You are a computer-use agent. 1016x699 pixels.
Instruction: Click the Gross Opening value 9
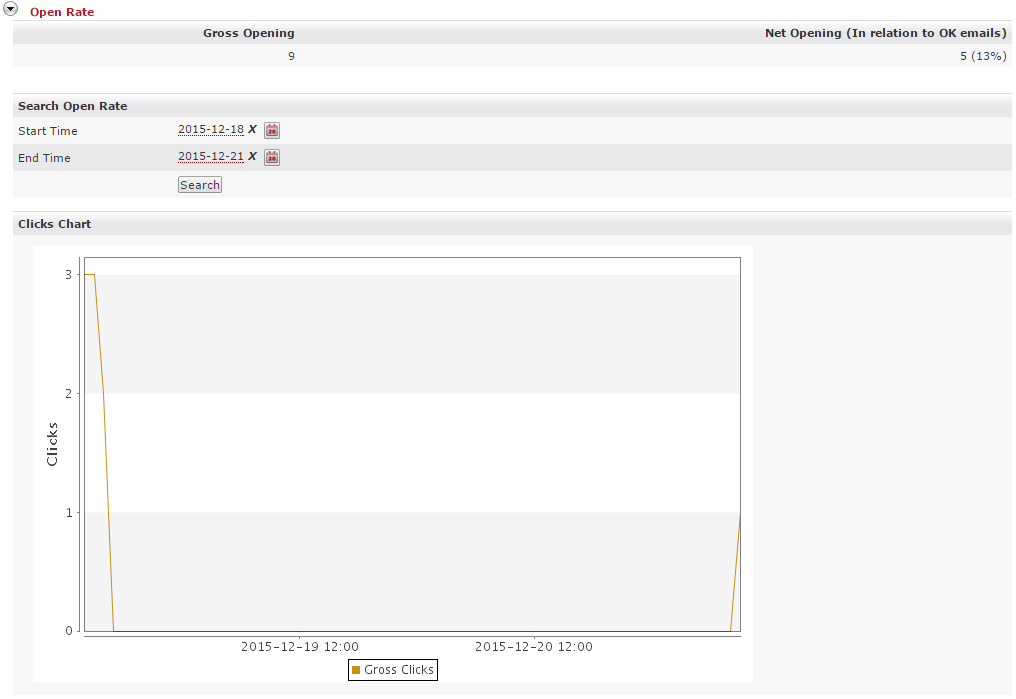(x=291, y=56)
